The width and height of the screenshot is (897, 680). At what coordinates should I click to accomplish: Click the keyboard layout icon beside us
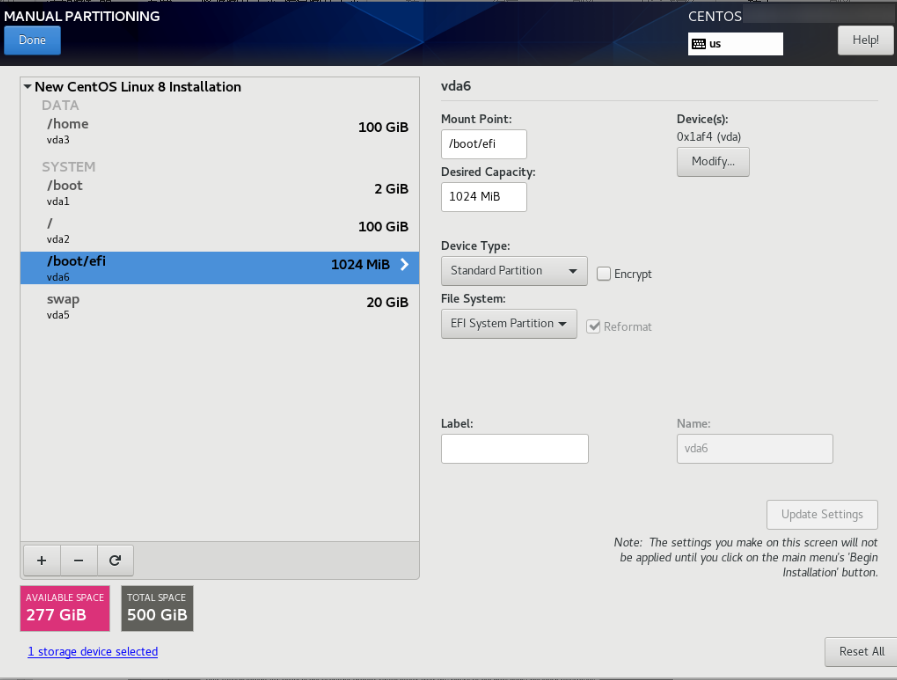click(698, 44)
